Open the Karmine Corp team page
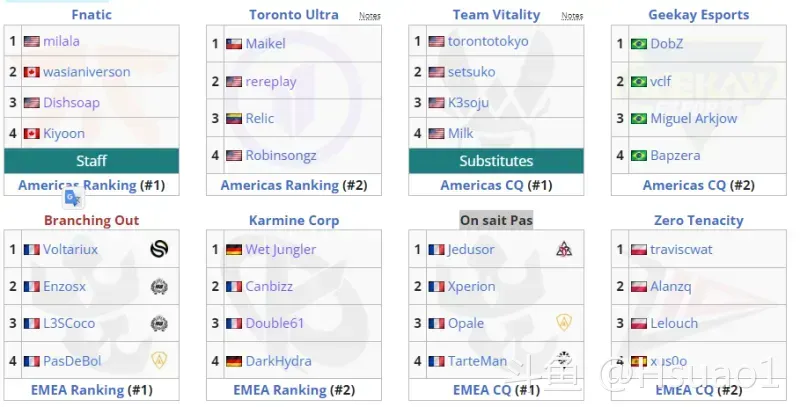 (x=294, y=220)
